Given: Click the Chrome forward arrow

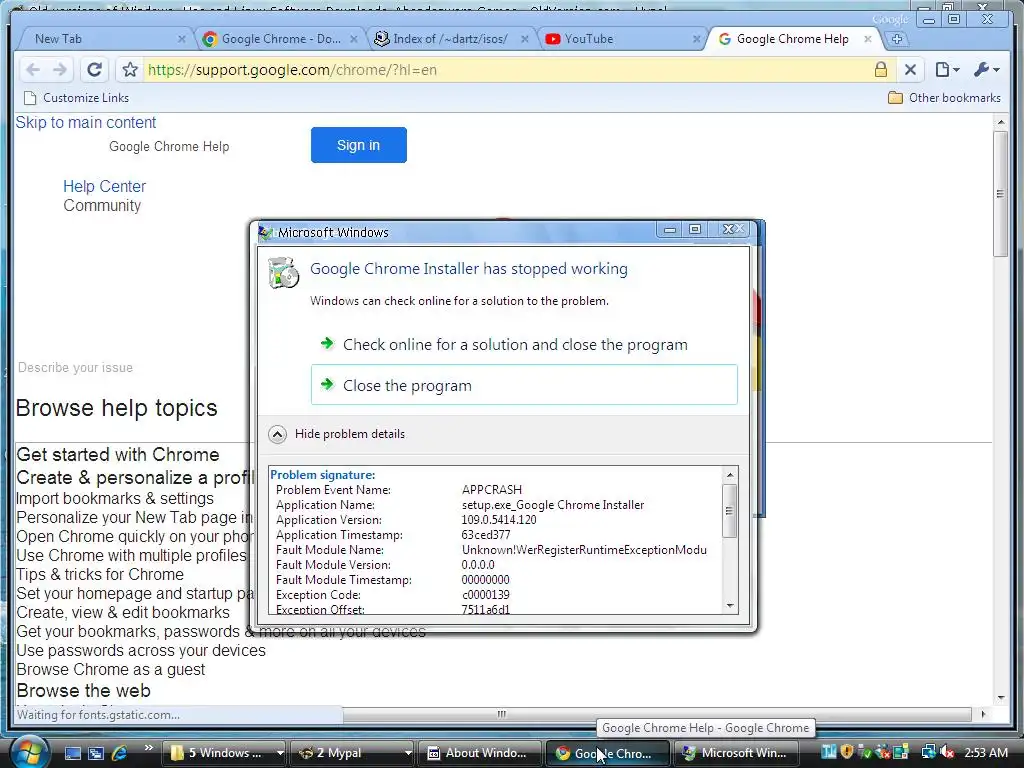Looking at the screenshot, I should point(59,70).
